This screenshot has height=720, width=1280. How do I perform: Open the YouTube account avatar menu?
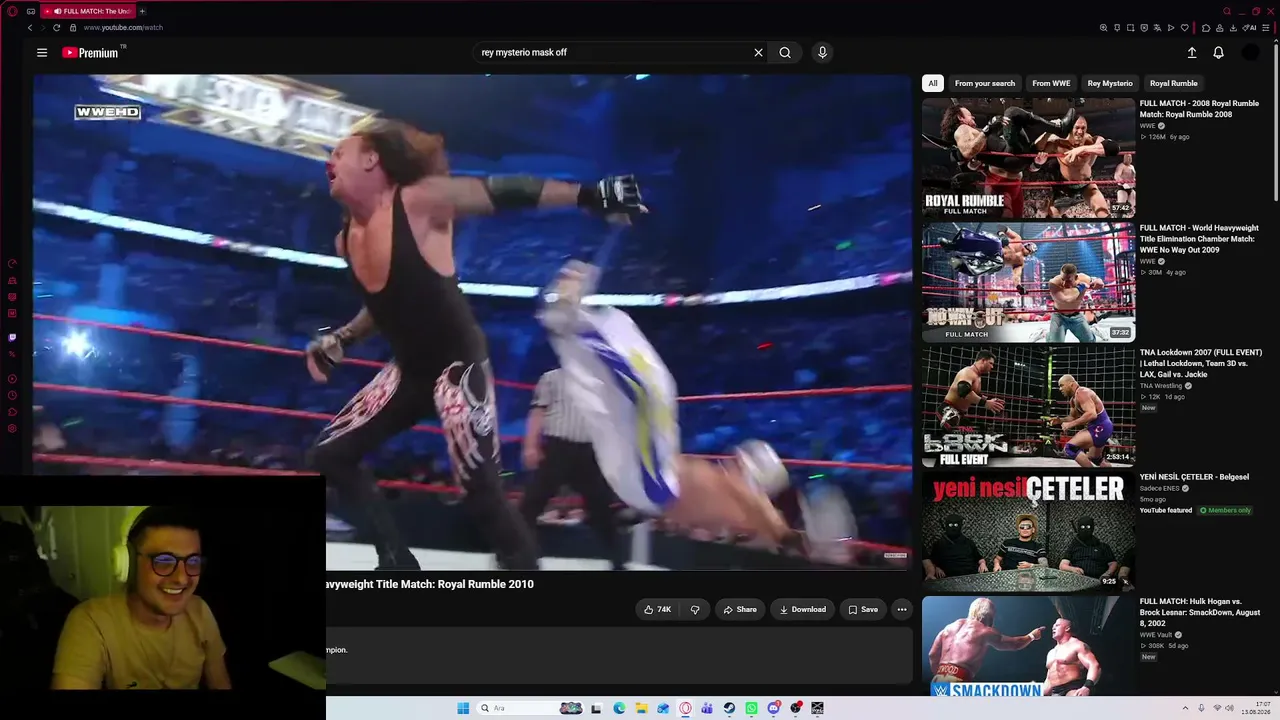point(1250,53)
